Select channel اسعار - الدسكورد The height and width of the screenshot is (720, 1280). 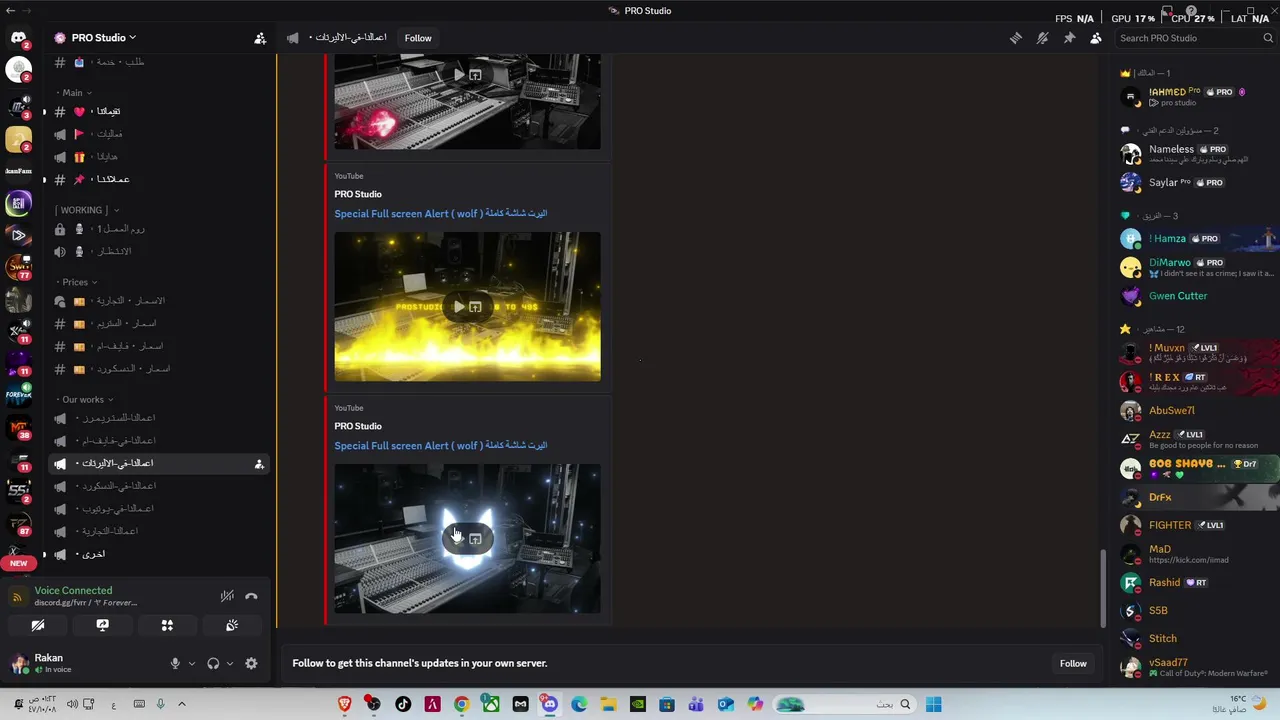(x=157, y=369)
